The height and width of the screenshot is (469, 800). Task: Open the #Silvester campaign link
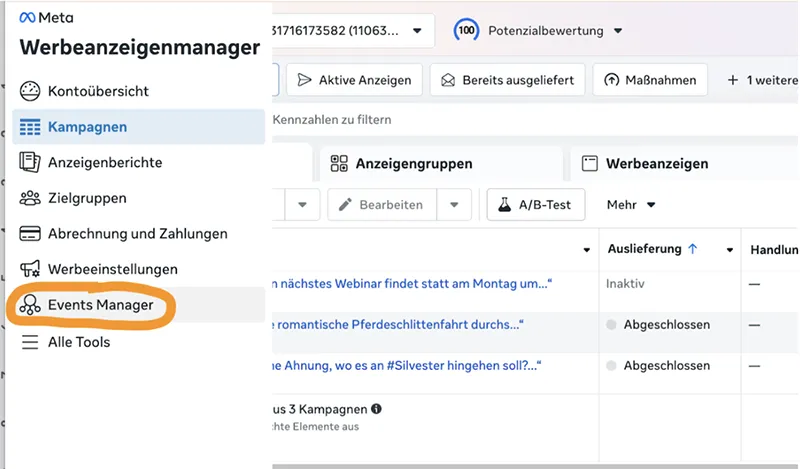(407, 365)
